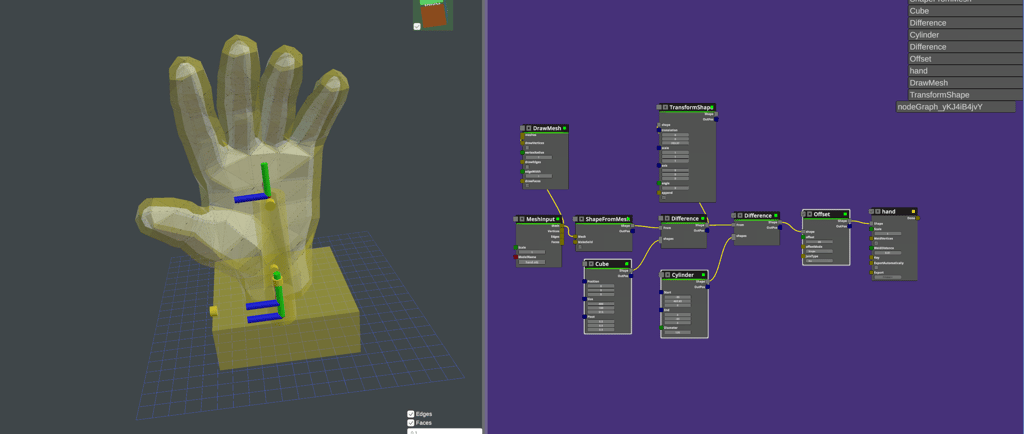Screen dimensions: 1024x434
Task: Click the Done output socket on hand node
Action: (918, 218)
